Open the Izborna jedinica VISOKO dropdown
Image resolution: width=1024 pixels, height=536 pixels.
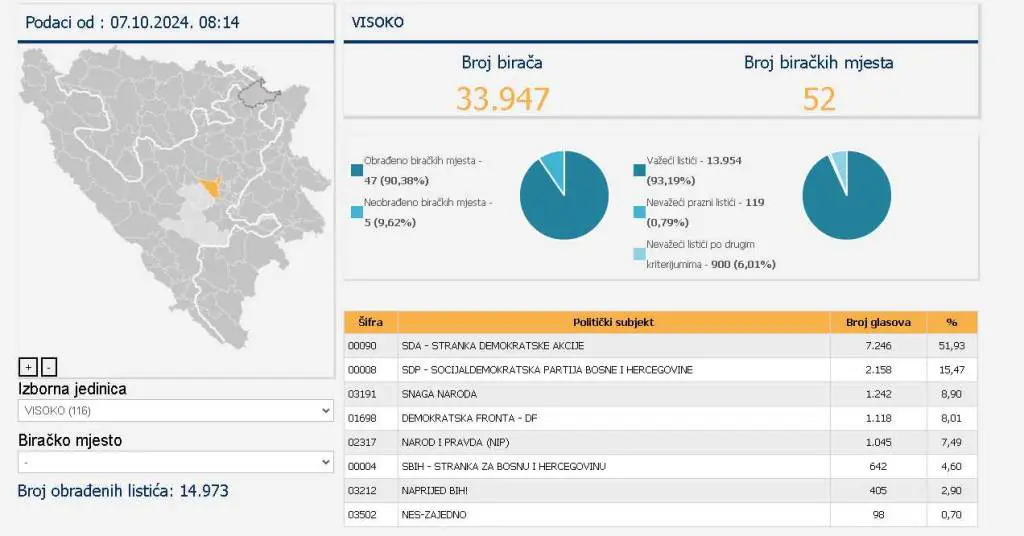click(x=175, y=411)
